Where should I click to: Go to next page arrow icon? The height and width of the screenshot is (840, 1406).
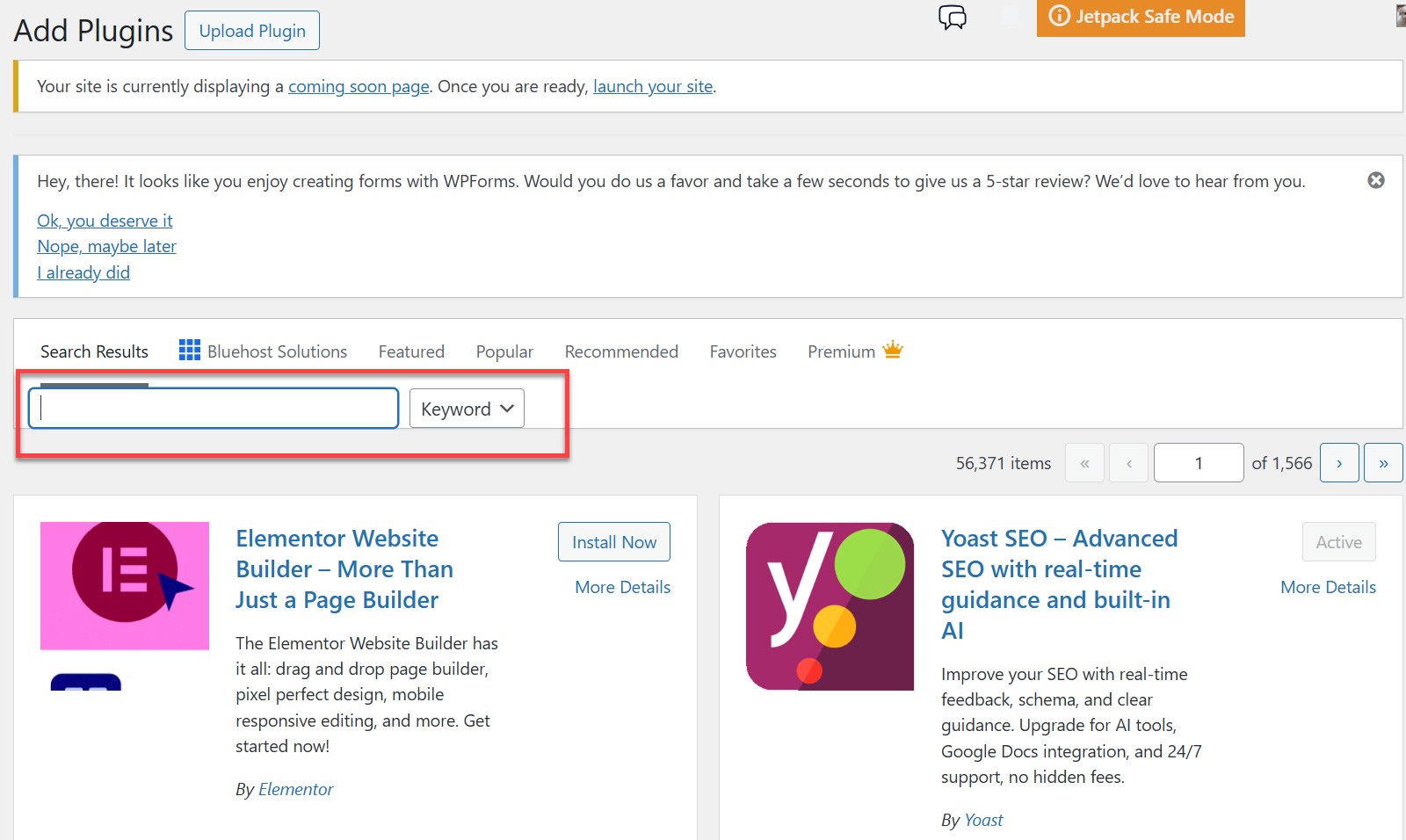[1339, 462]
